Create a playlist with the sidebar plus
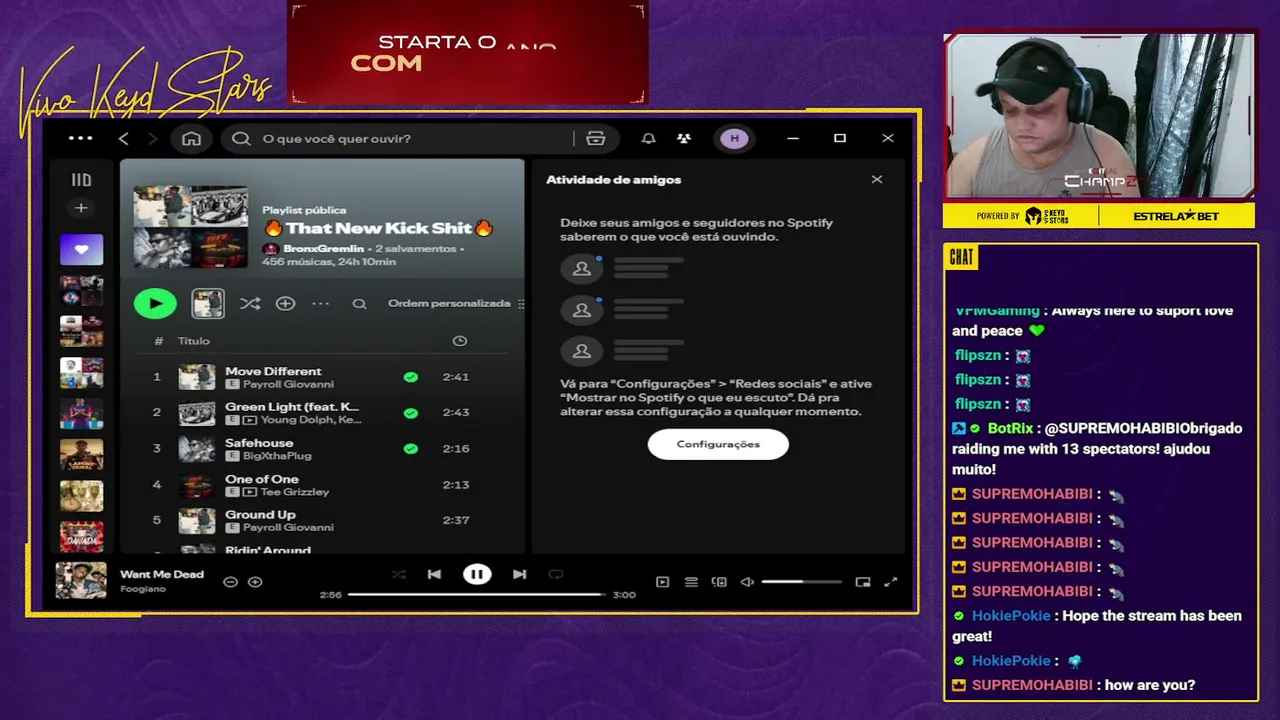 click(81, 208)
